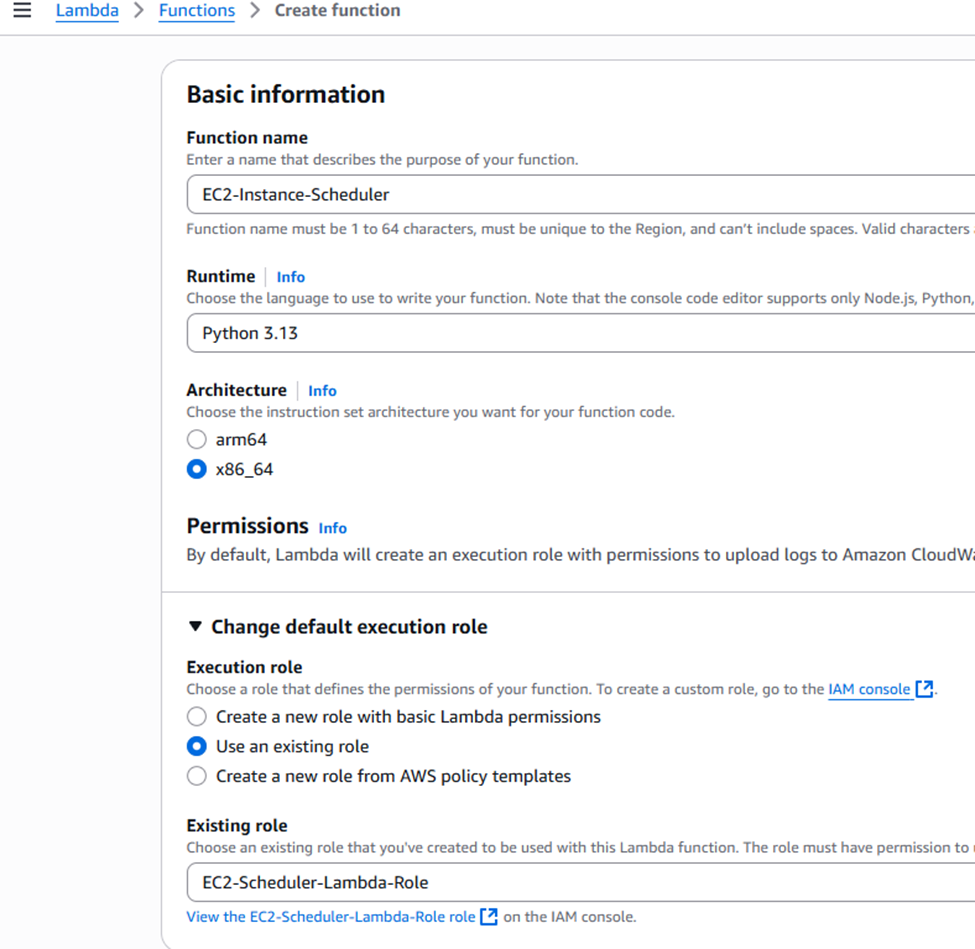Viewport: 975px width, 949px height.
Task: Choose Create a new role with basic Lambda permissions
Action: coord(196,716)
